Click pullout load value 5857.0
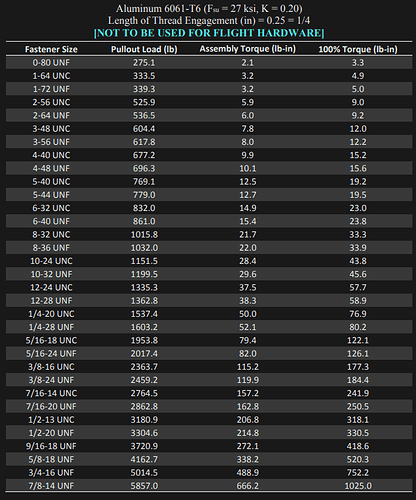 144,486
